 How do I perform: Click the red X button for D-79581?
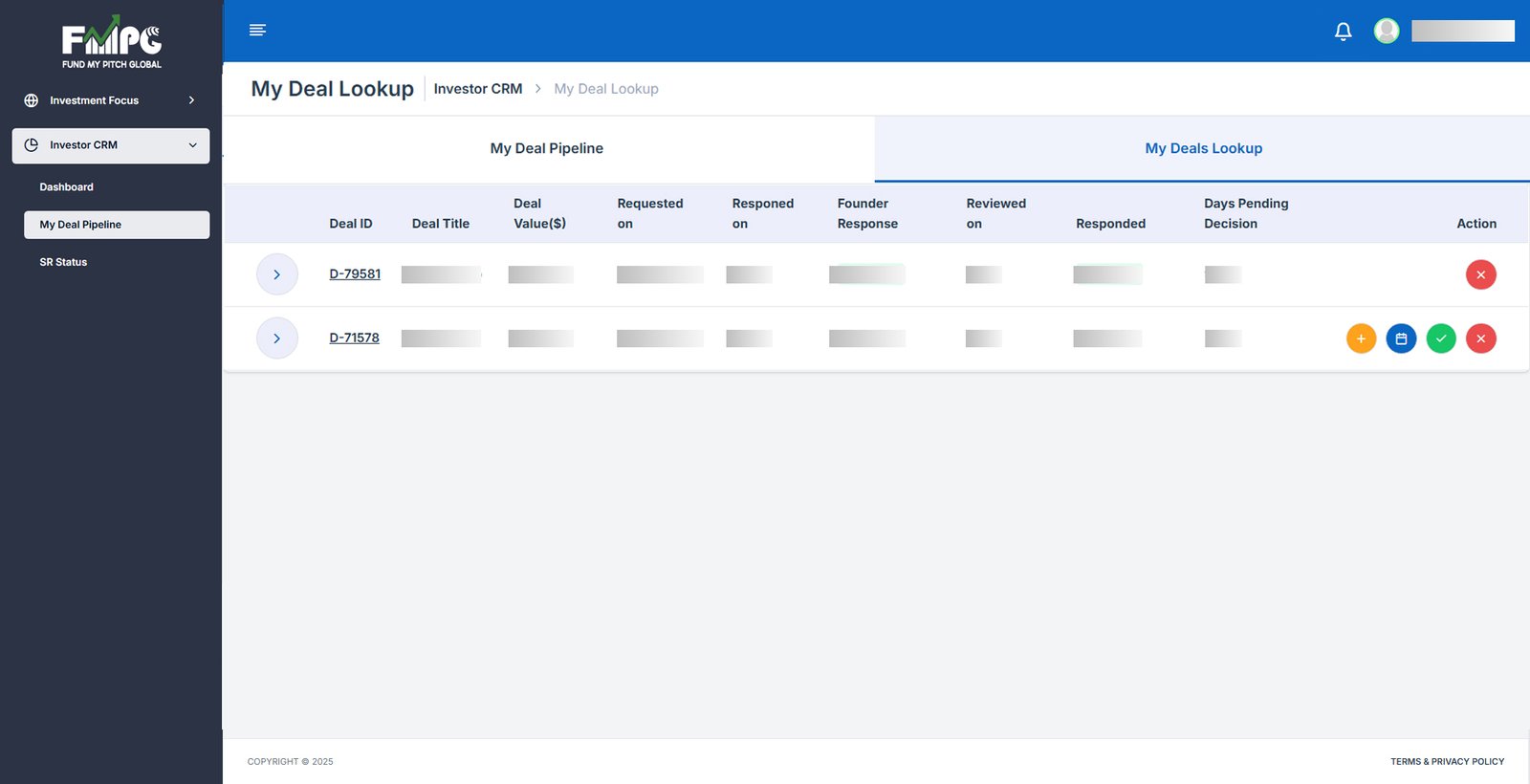(1480, 274)
